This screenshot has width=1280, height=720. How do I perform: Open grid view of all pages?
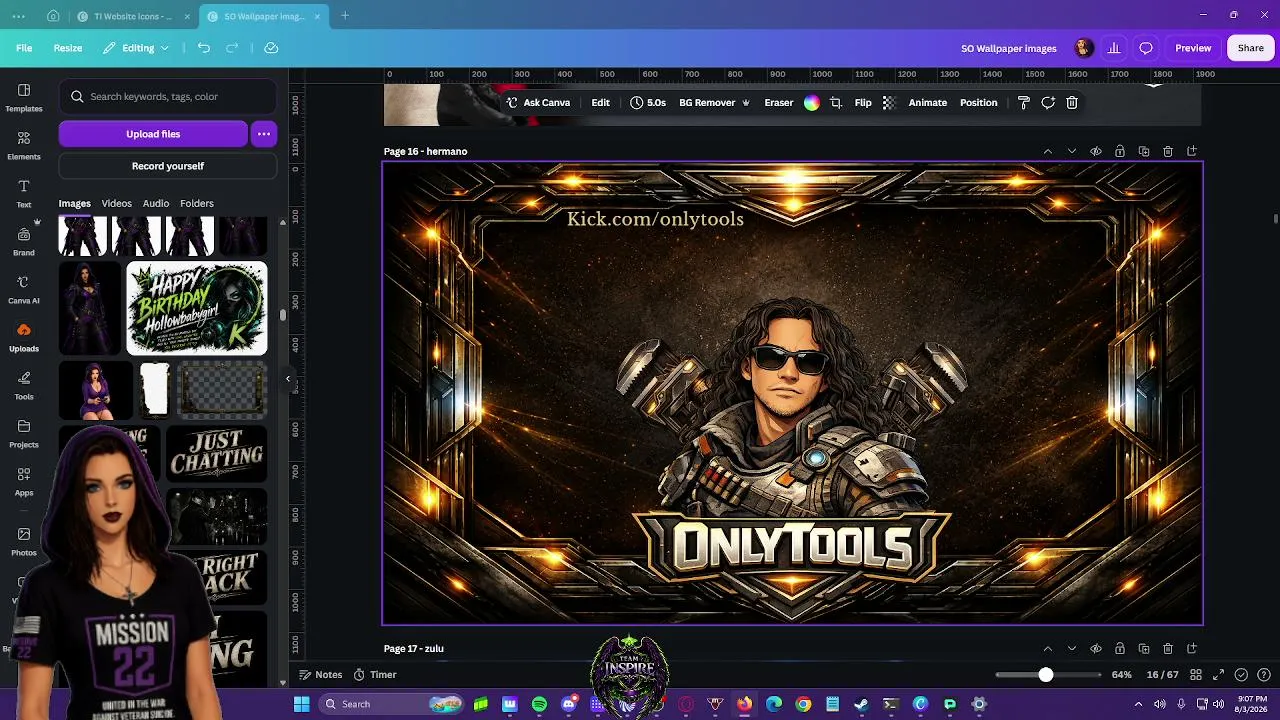(x=1195, y=675)
